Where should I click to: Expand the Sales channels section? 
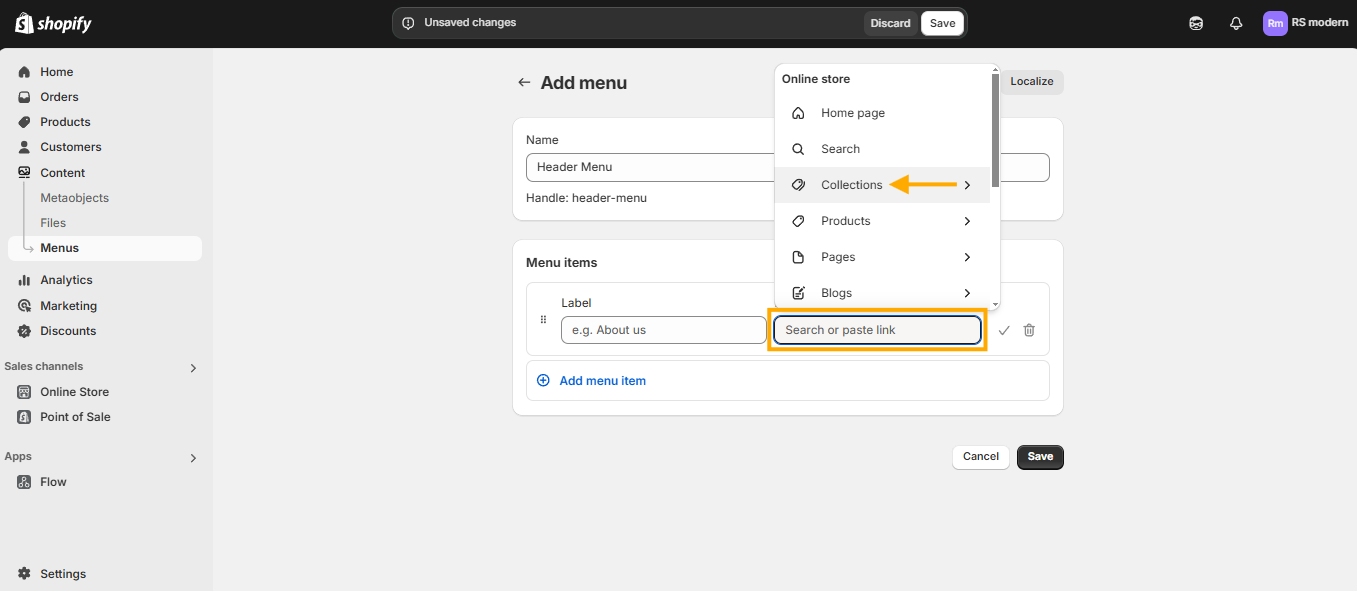[193, 368]
